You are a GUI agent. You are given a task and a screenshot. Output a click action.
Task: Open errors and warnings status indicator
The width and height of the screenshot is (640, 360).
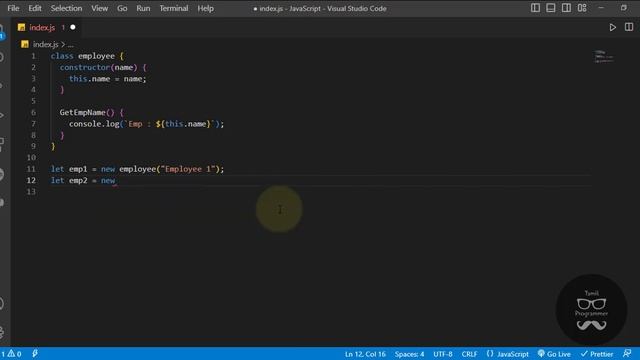tap(11, 353)
